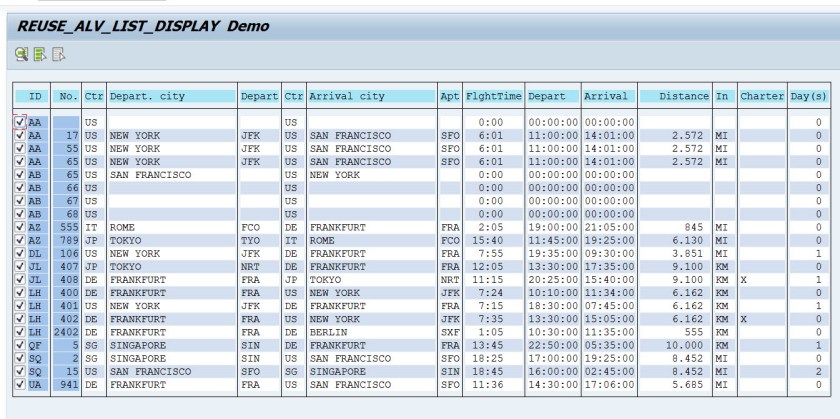Click the Charter X in JL 408 row
Viewport: 840px width, 419px height.
coord(744,280)
